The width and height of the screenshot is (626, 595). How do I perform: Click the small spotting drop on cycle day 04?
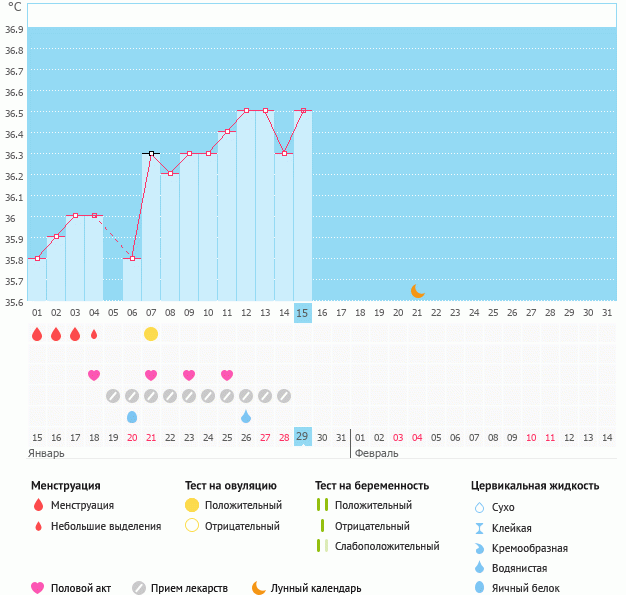point(94,334)
